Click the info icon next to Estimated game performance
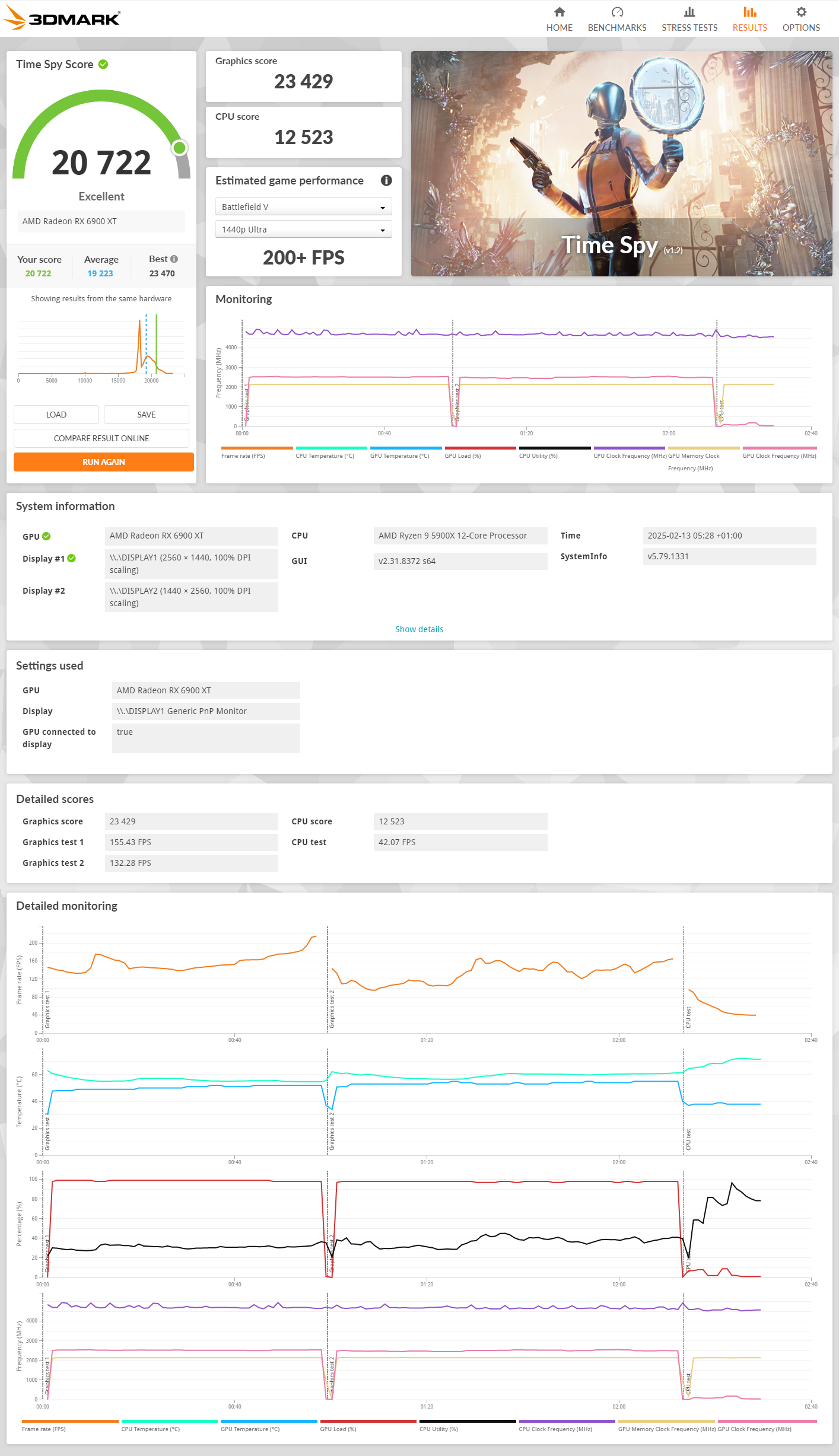 [x=386, y=180]
